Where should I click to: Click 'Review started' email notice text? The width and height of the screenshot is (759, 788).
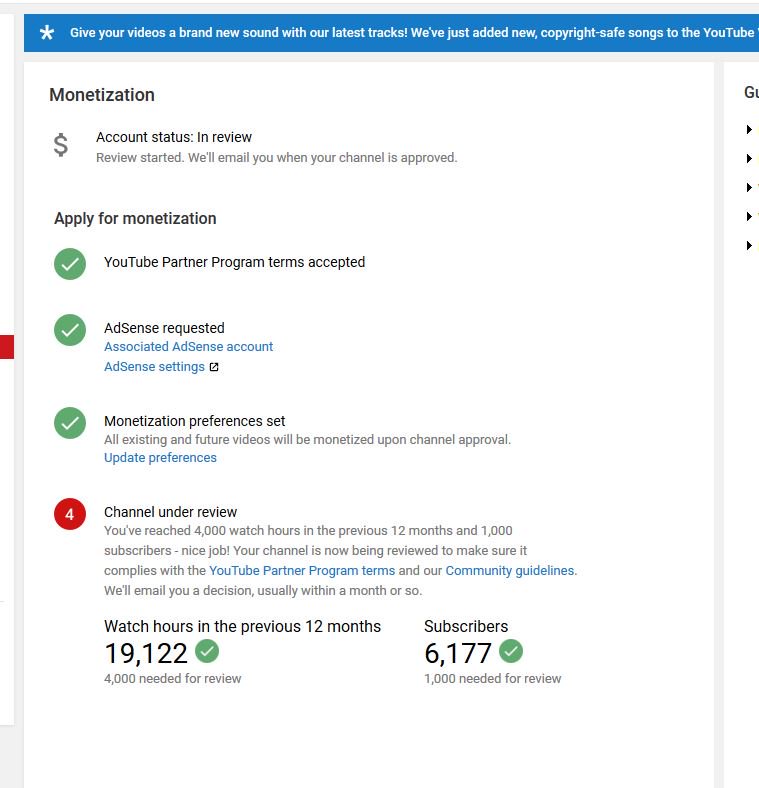(x=276, y=158)
